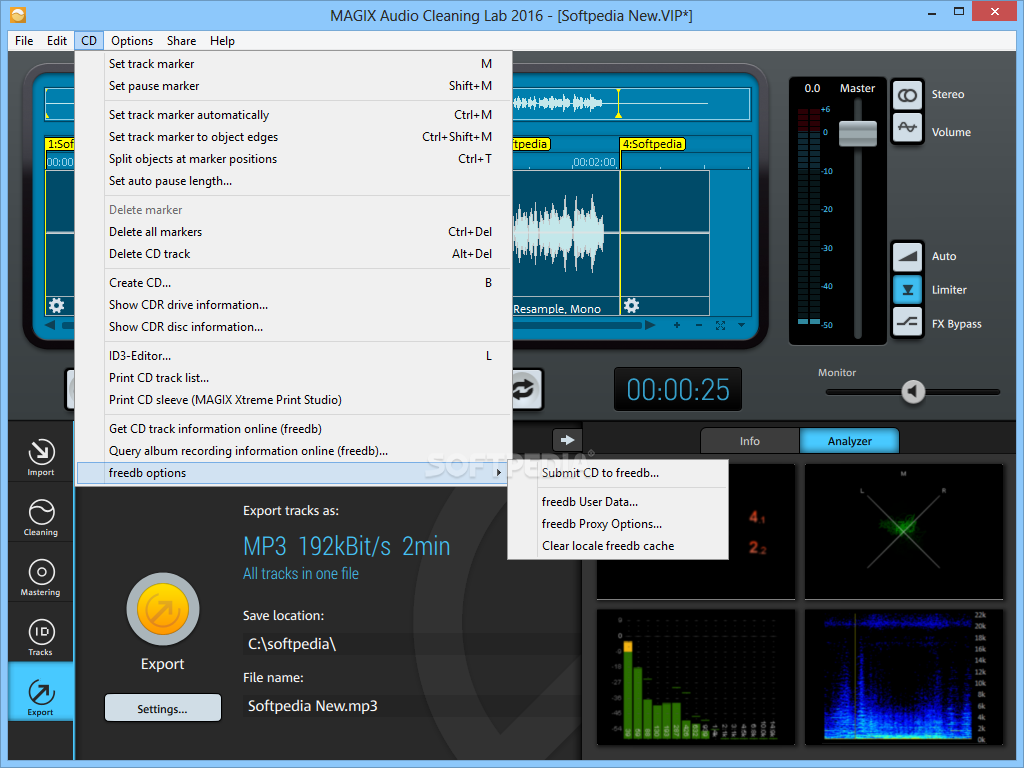Choose Set pause marker

point(292,86)
